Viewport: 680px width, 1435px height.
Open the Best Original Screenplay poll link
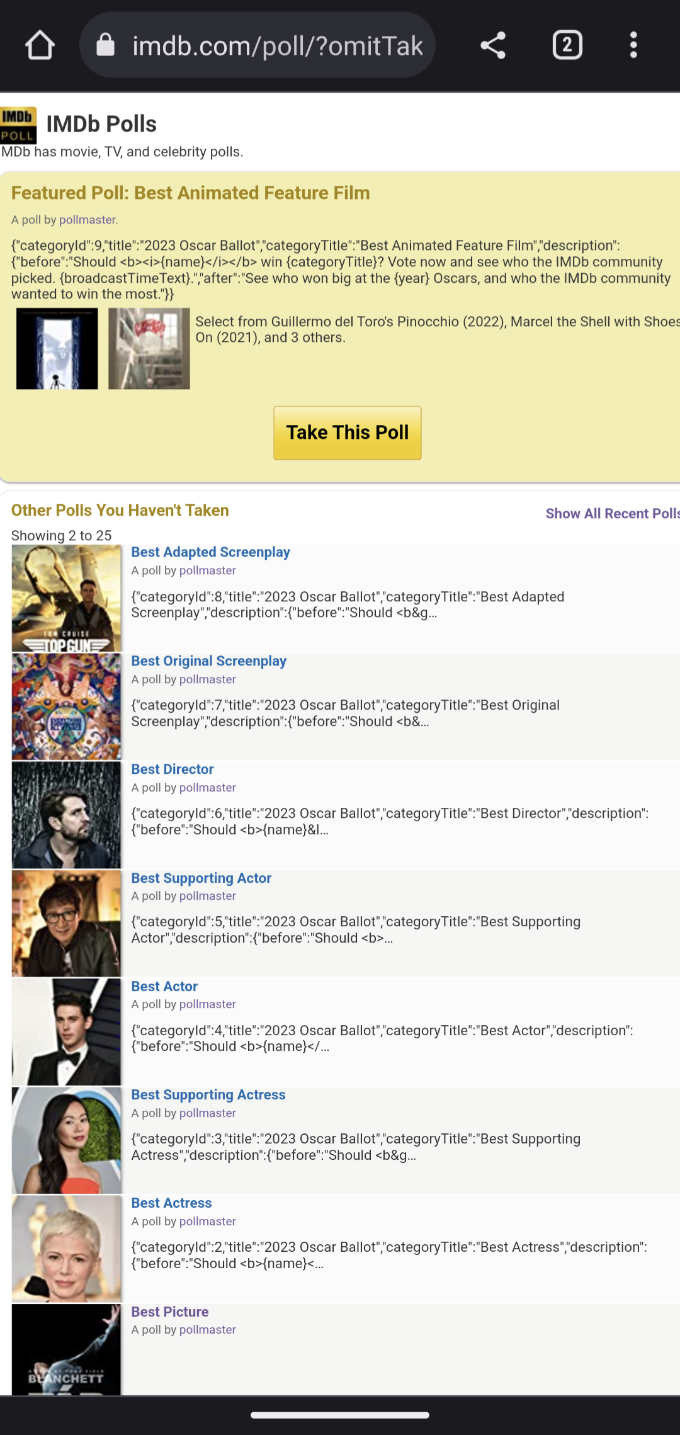click(208, 661)
